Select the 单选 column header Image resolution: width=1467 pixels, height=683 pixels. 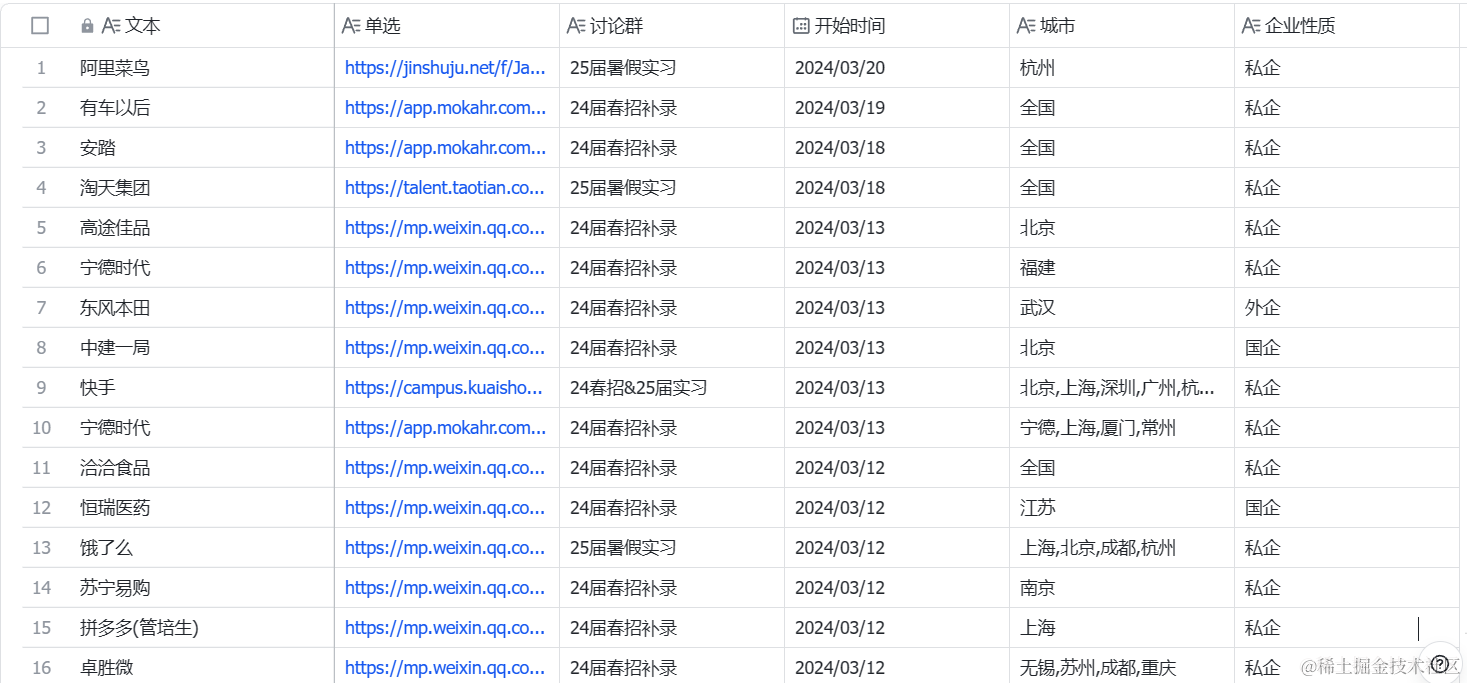[447, 26]
